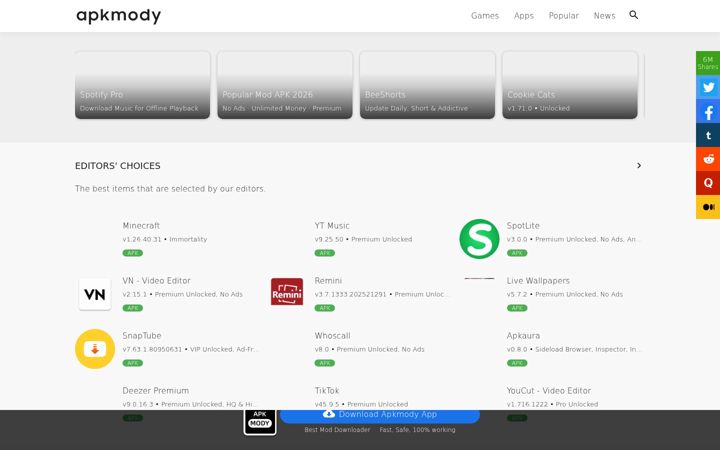Open the News section

click(x=604, y=16)
